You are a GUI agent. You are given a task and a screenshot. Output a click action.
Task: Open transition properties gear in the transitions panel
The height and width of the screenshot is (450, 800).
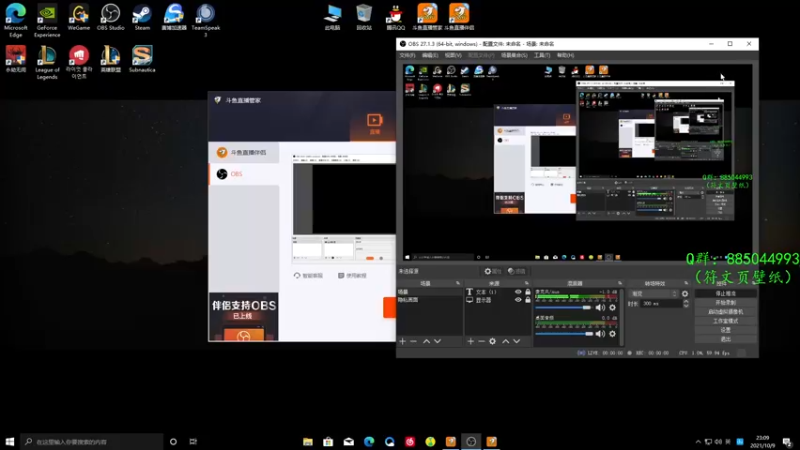685,294
